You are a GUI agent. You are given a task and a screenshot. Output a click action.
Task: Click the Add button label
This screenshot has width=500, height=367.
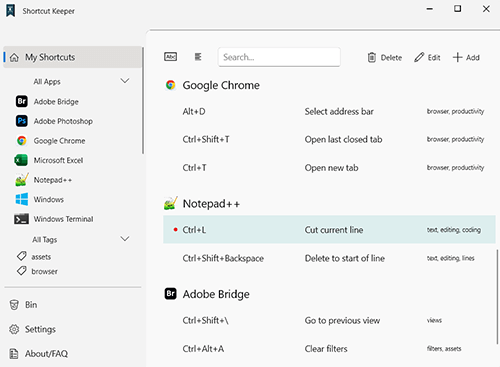[473, 58]
